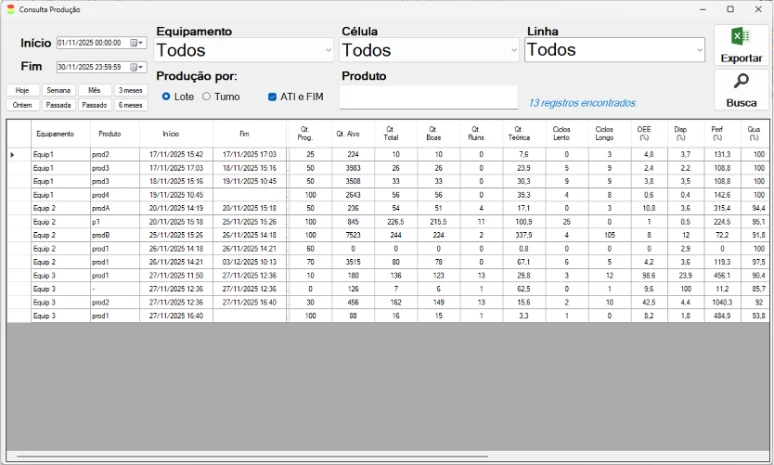Expand the Linha dropdown

tap(698, 50)
